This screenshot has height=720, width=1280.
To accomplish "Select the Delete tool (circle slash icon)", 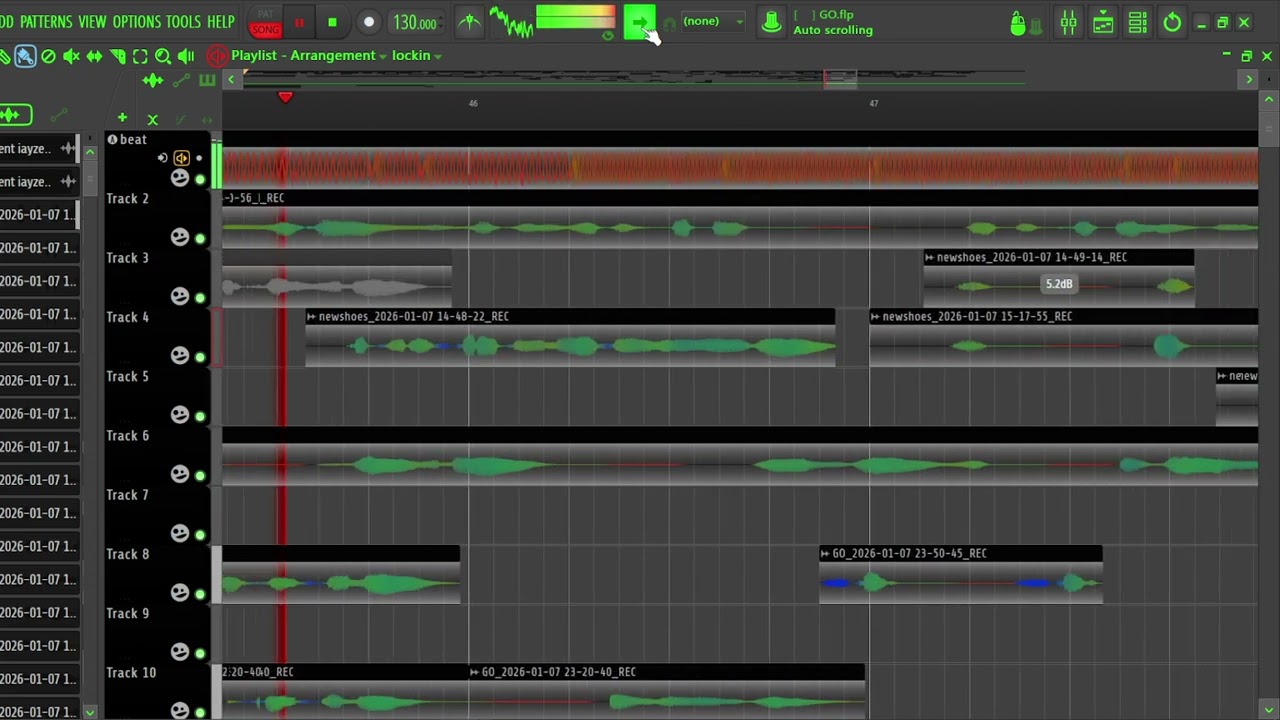I will [48, 57].
